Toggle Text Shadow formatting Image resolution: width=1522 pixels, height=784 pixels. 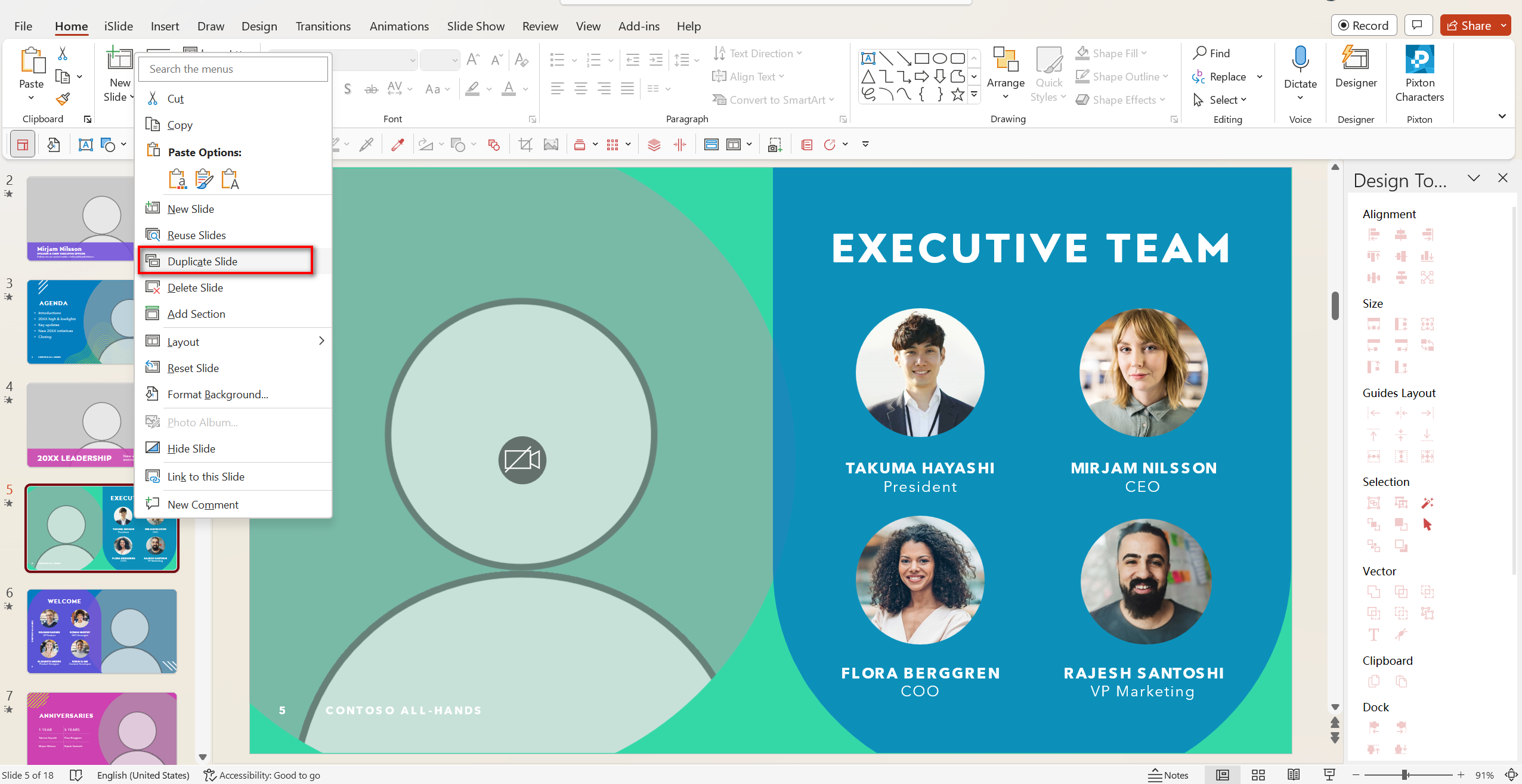(x=348, y=89)
